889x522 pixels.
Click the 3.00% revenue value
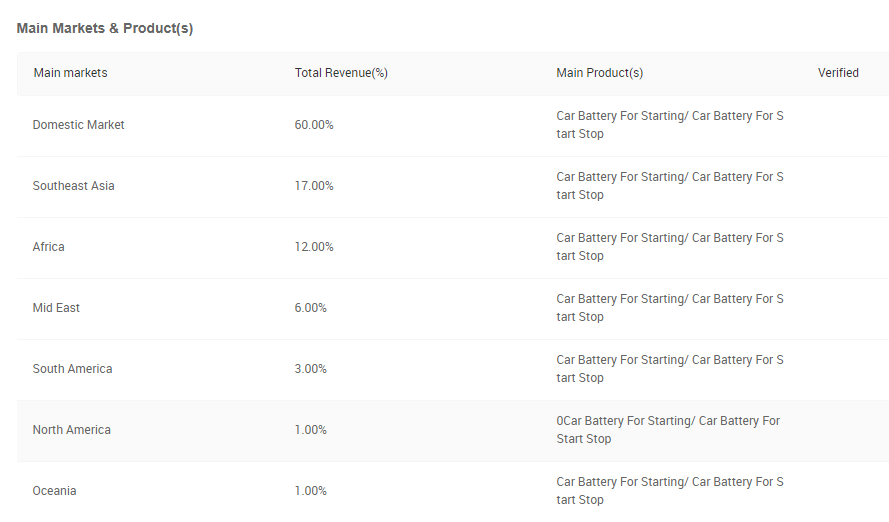coord(310,369)
